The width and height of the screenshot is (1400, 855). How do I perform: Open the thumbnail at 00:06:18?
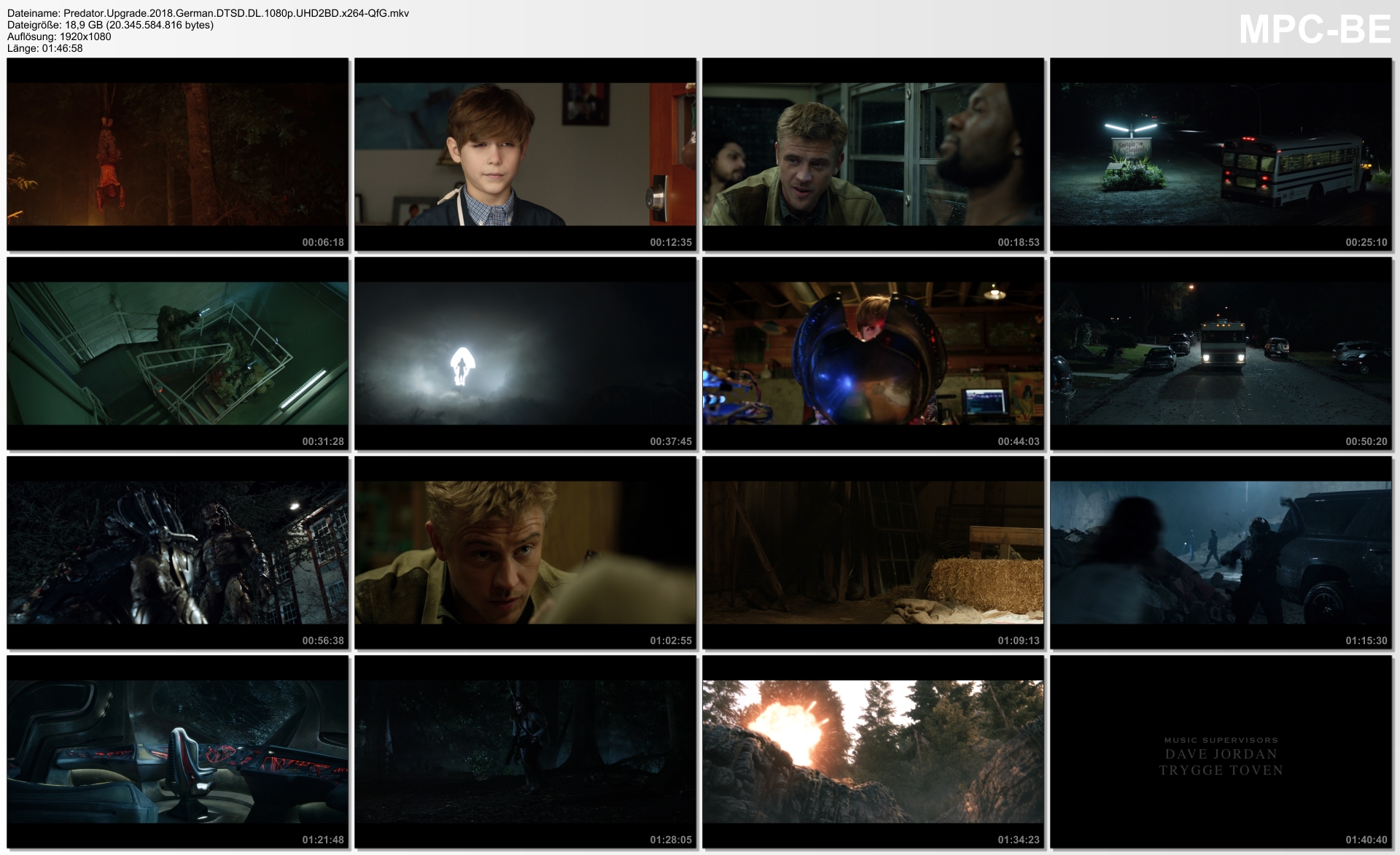pyautogui.click(x=178, y=154)
